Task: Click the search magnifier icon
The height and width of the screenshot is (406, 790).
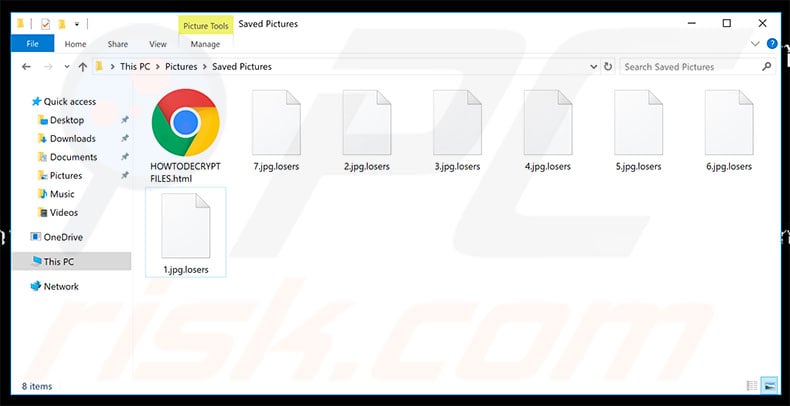Action: (766, 66)
